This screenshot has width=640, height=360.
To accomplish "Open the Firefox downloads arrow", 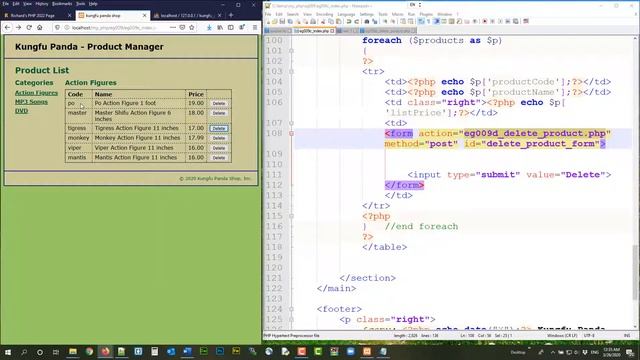I will pos(209,27).
